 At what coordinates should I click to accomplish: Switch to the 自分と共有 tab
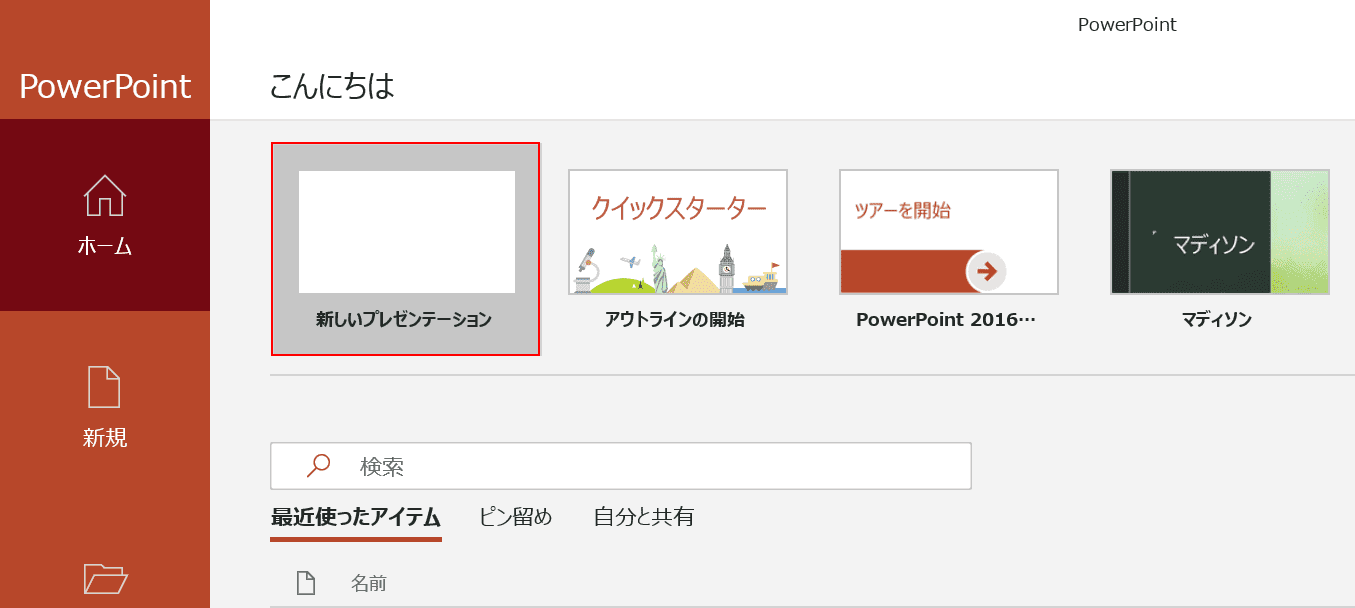[x=644, y=517]
